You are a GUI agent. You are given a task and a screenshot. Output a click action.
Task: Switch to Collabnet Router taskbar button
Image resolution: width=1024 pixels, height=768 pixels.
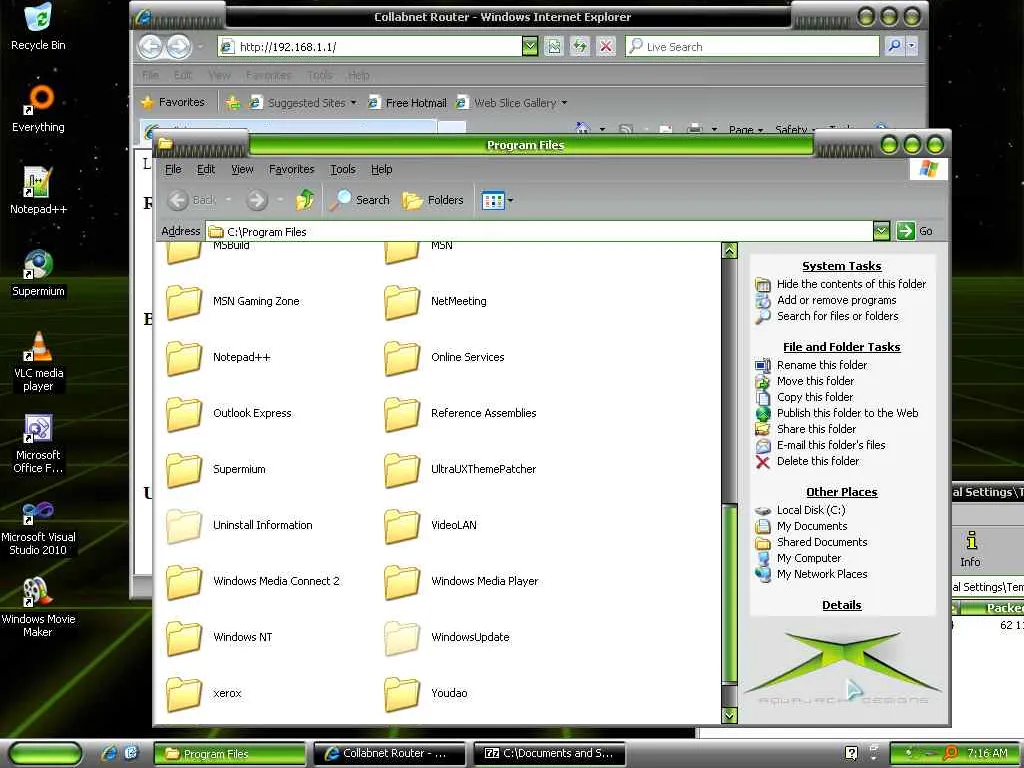point(389,753)
